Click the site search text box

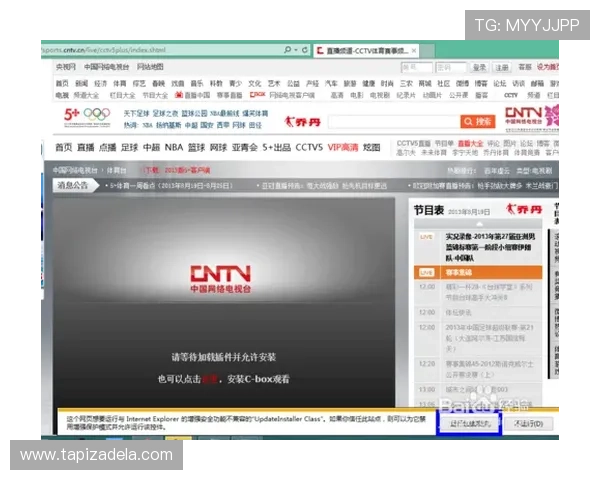tap(394, 122)
